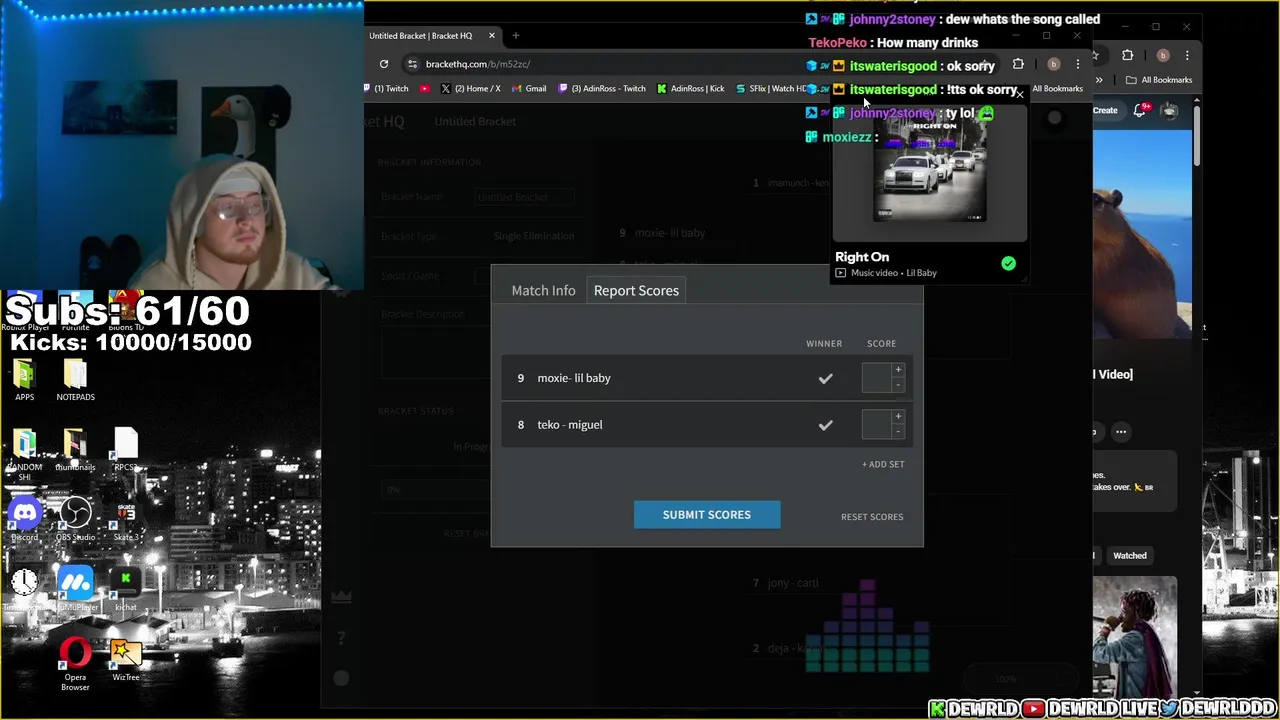This screenshot has height=720, width=1280.
Task: Open WizTree desktop shortcut
Action: point(125,660)
